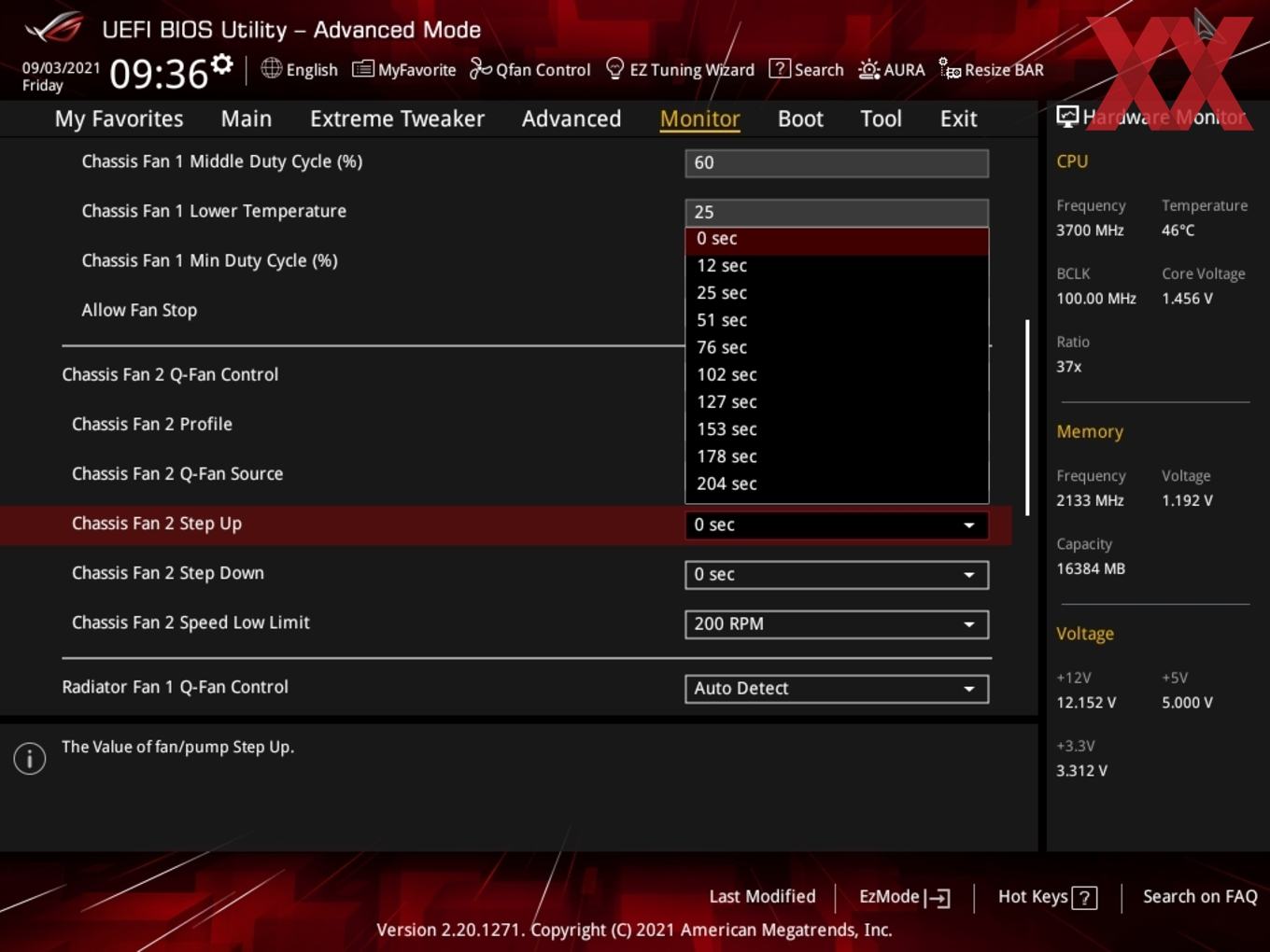Show the Hot Keys list
1270x952 pixels.
pyautogui.click(x=1047, y=897)
